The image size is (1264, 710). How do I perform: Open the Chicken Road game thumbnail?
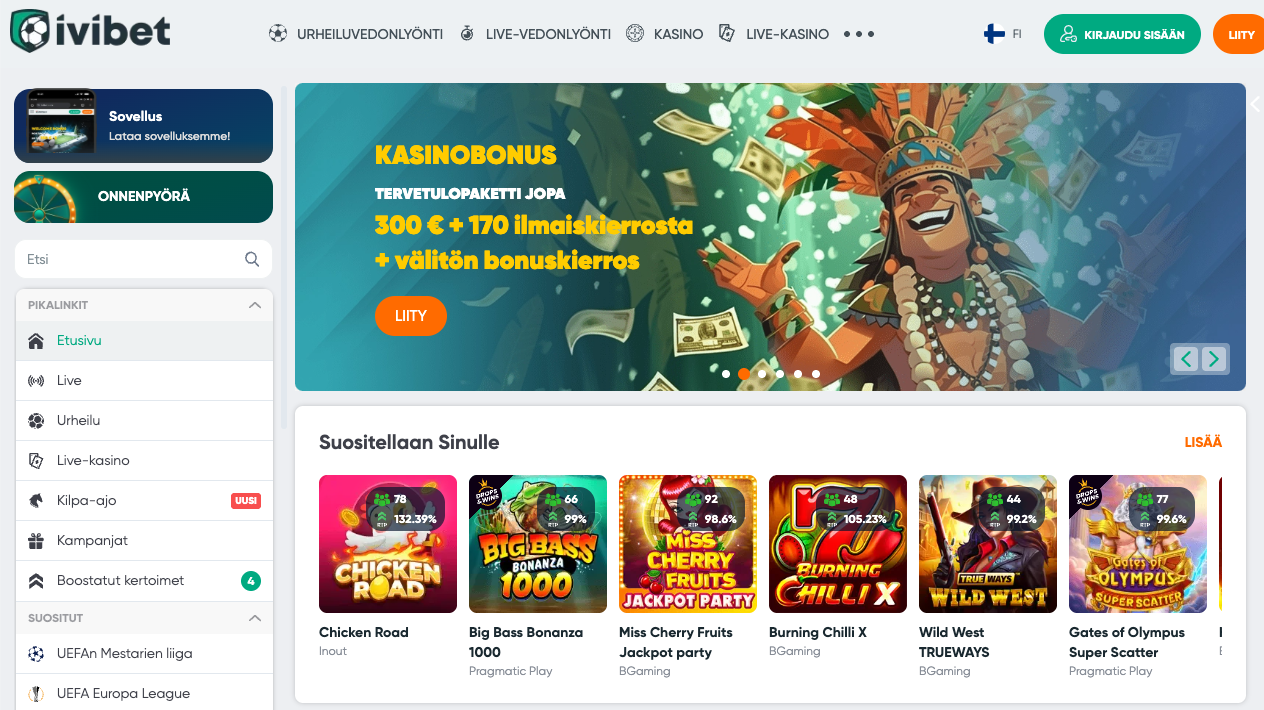(388, 544)
